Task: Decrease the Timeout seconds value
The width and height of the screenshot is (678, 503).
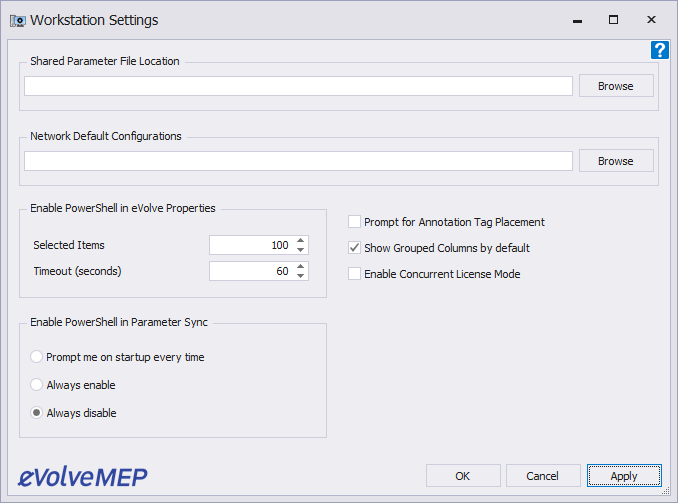Action: click(x=301, y=276)
